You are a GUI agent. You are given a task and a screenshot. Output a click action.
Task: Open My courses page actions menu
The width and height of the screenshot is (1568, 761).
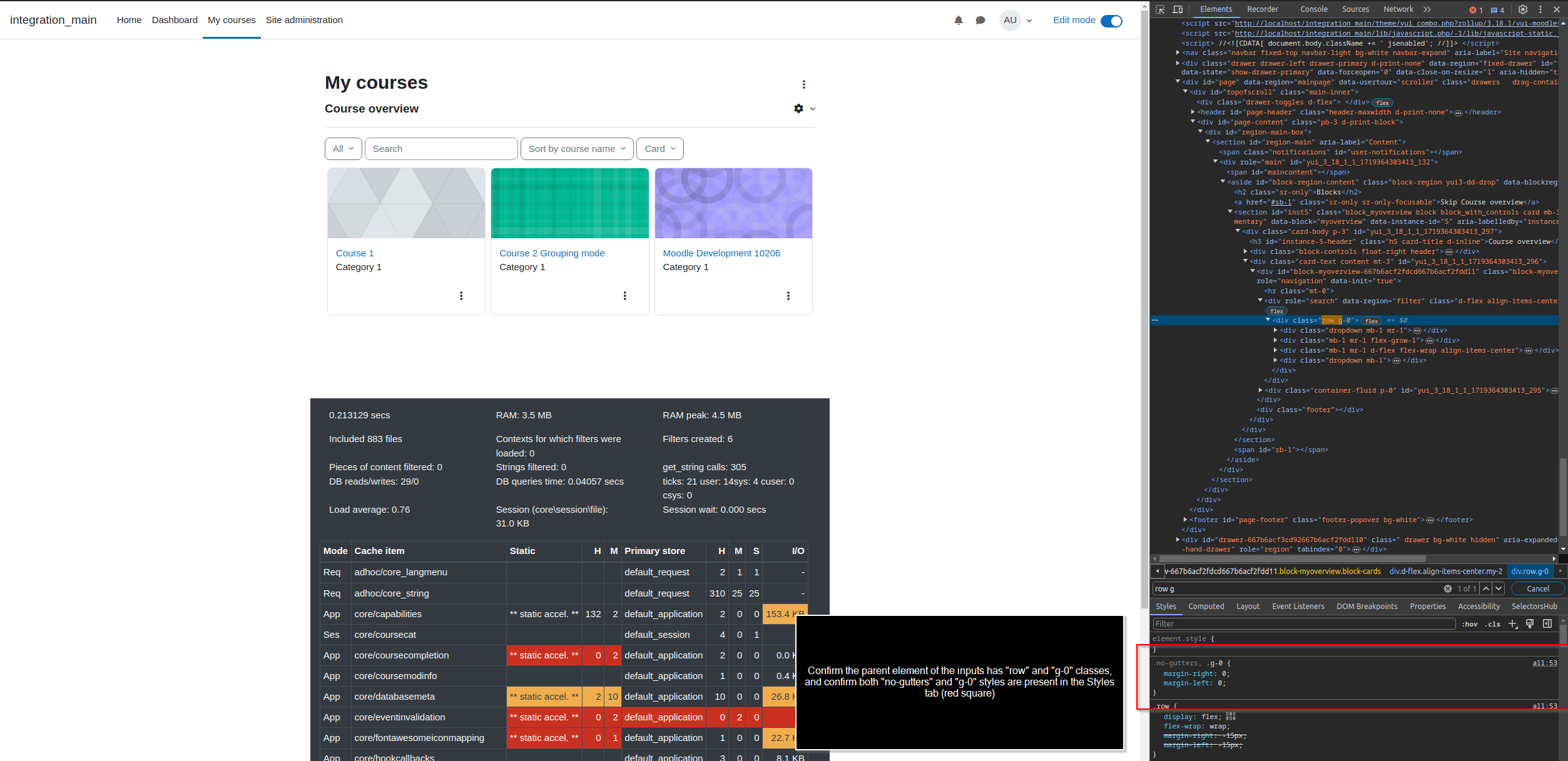804,84
